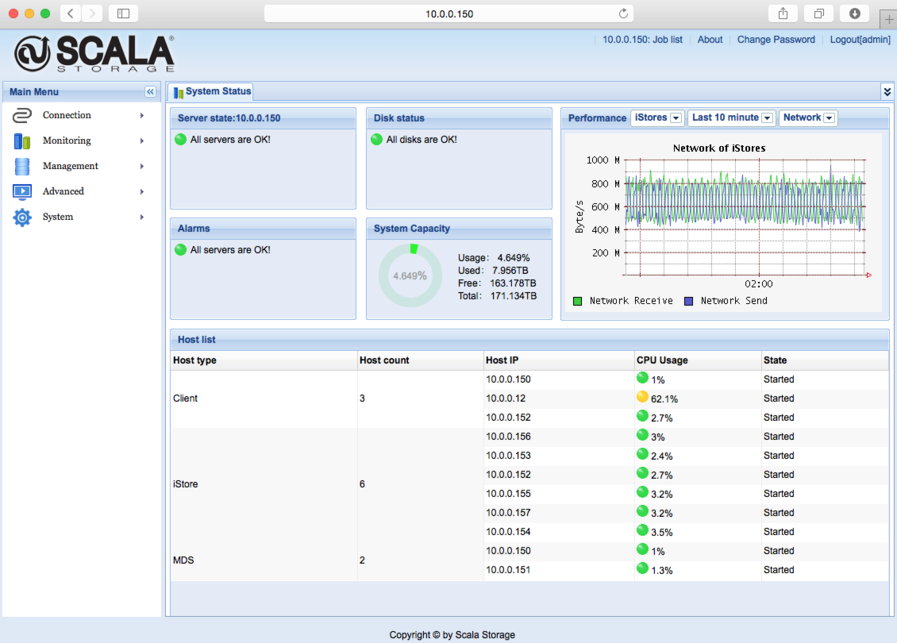Image resolution: width=897 pixels, height=643 pixels.
Task: Click the Management database icon
Action: point(22,166)
